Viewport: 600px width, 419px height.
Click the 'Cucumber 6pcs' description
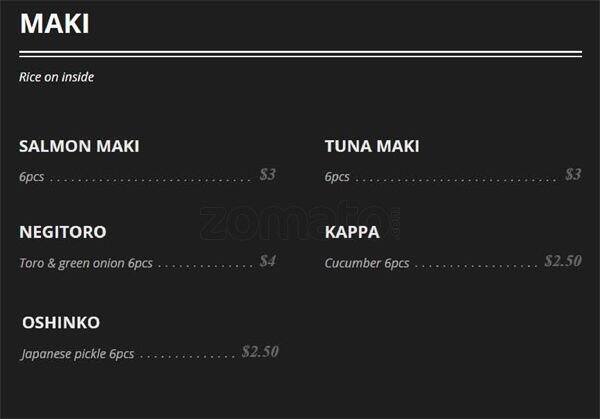coord(367,264)
